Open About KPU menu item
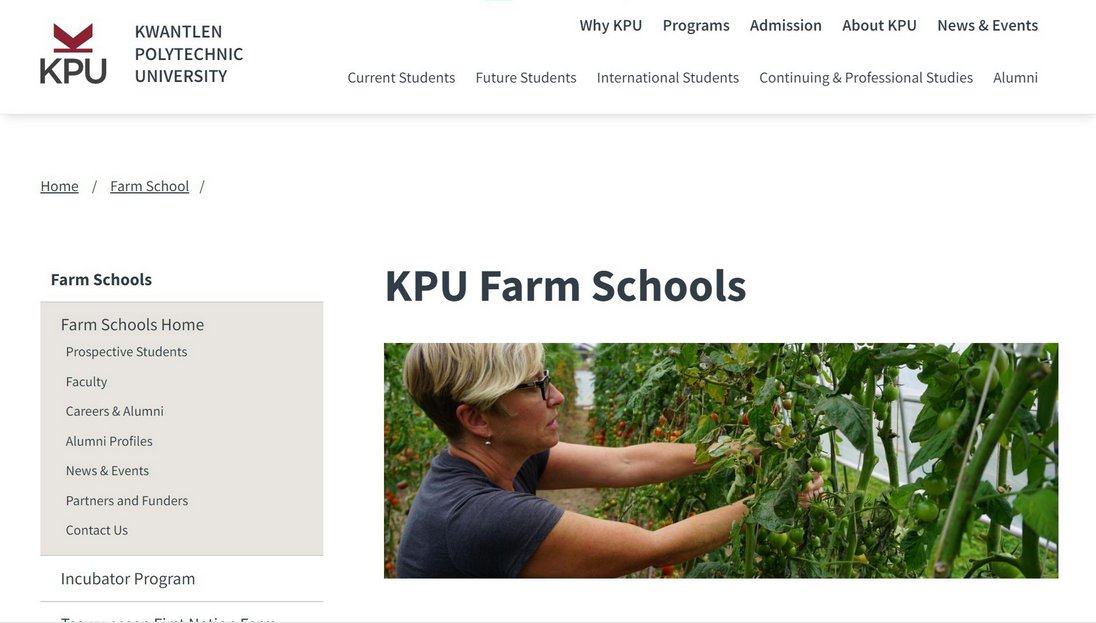Viewport: 1096px width, 623px height. click(879, 25)
